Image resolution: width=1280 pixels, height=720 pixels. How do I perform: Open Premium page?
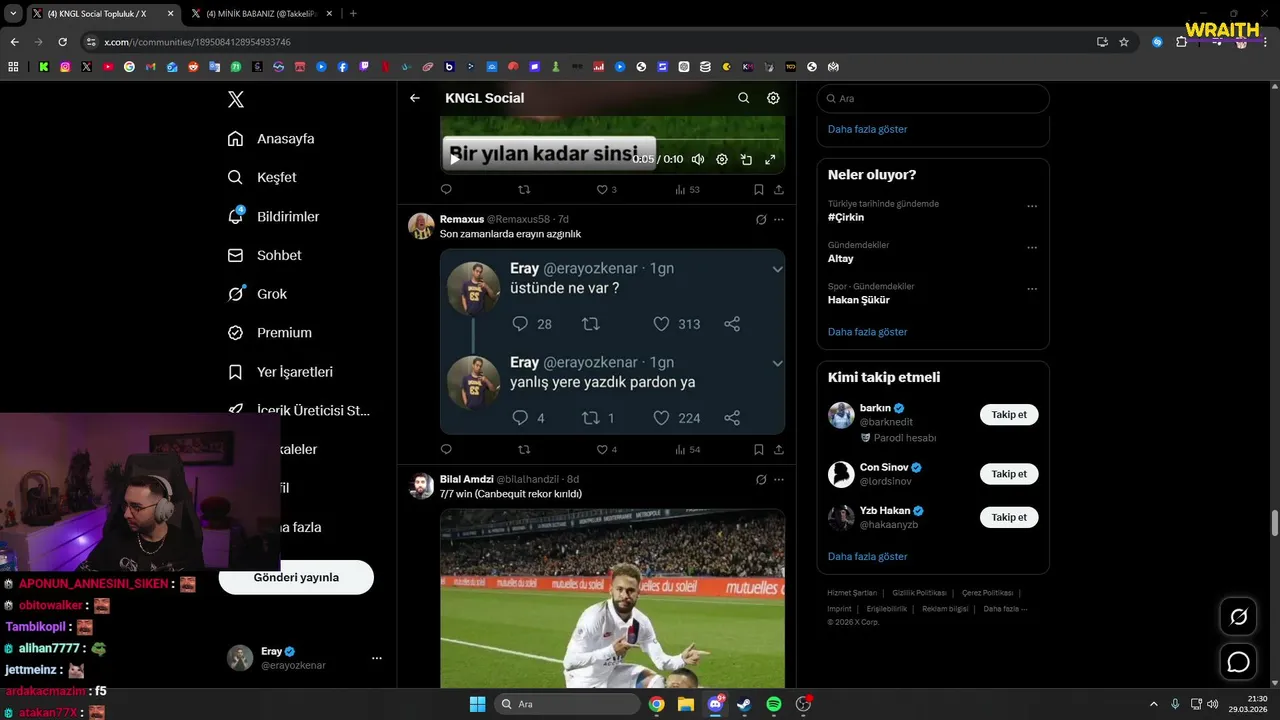tap(269, 333)
